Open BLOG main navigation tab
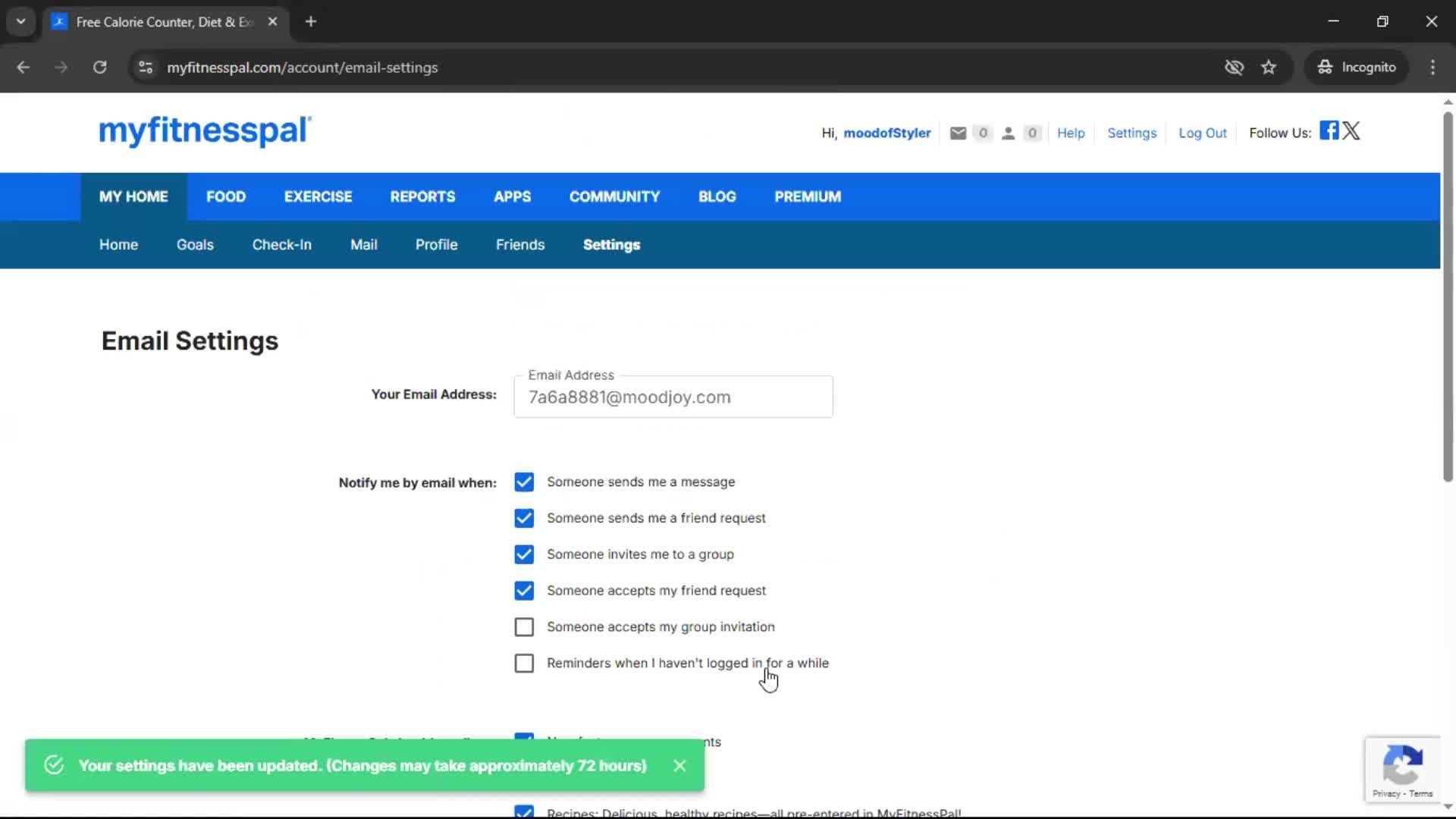The height and width of the screenshot is (819, 1456). click(717, 197)
